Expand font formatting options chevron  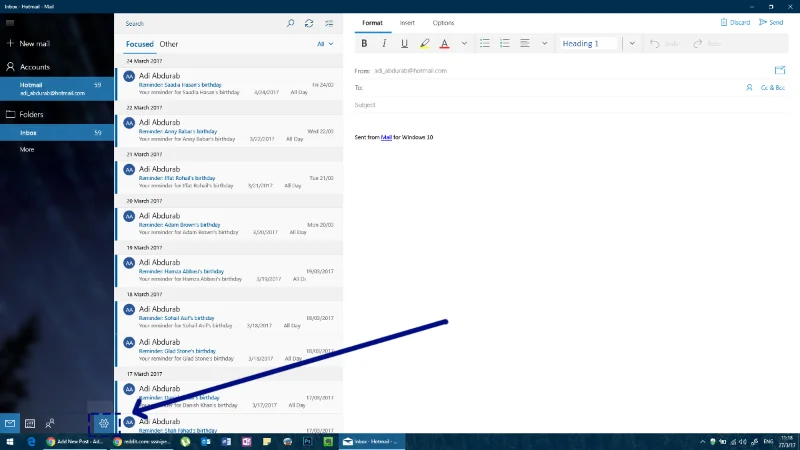(464, 43)
